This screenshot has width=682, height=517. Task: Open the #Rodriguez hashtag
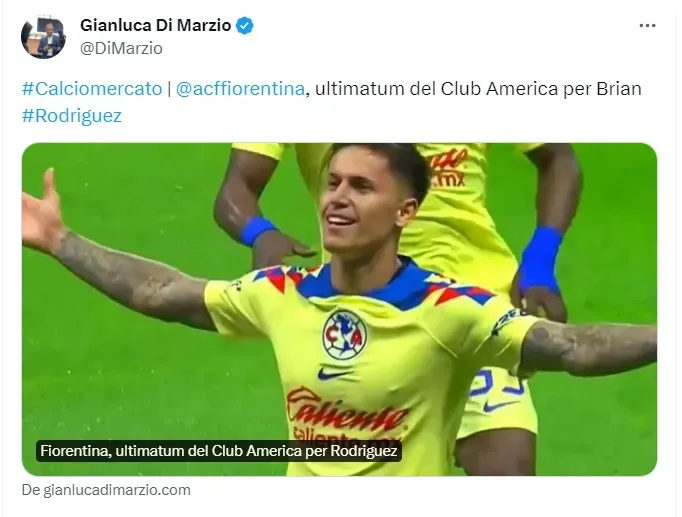click(72, 116)
